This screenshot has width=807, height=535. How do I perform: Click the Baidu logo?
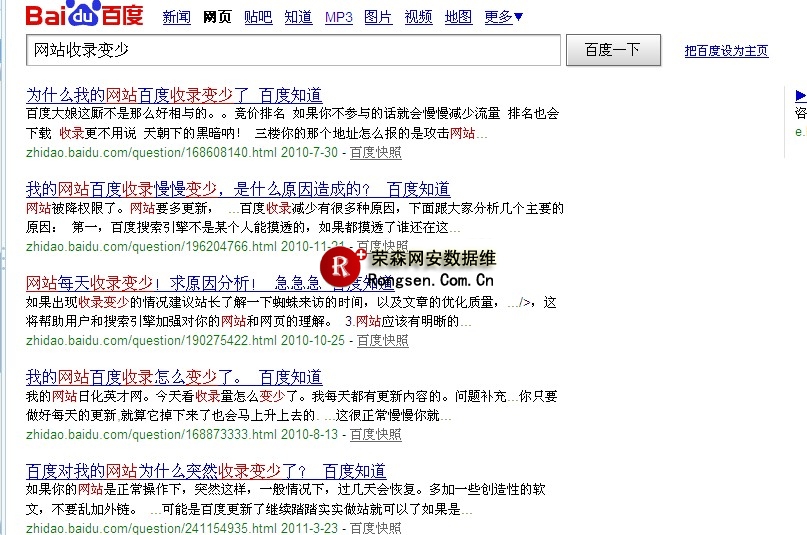85,17
